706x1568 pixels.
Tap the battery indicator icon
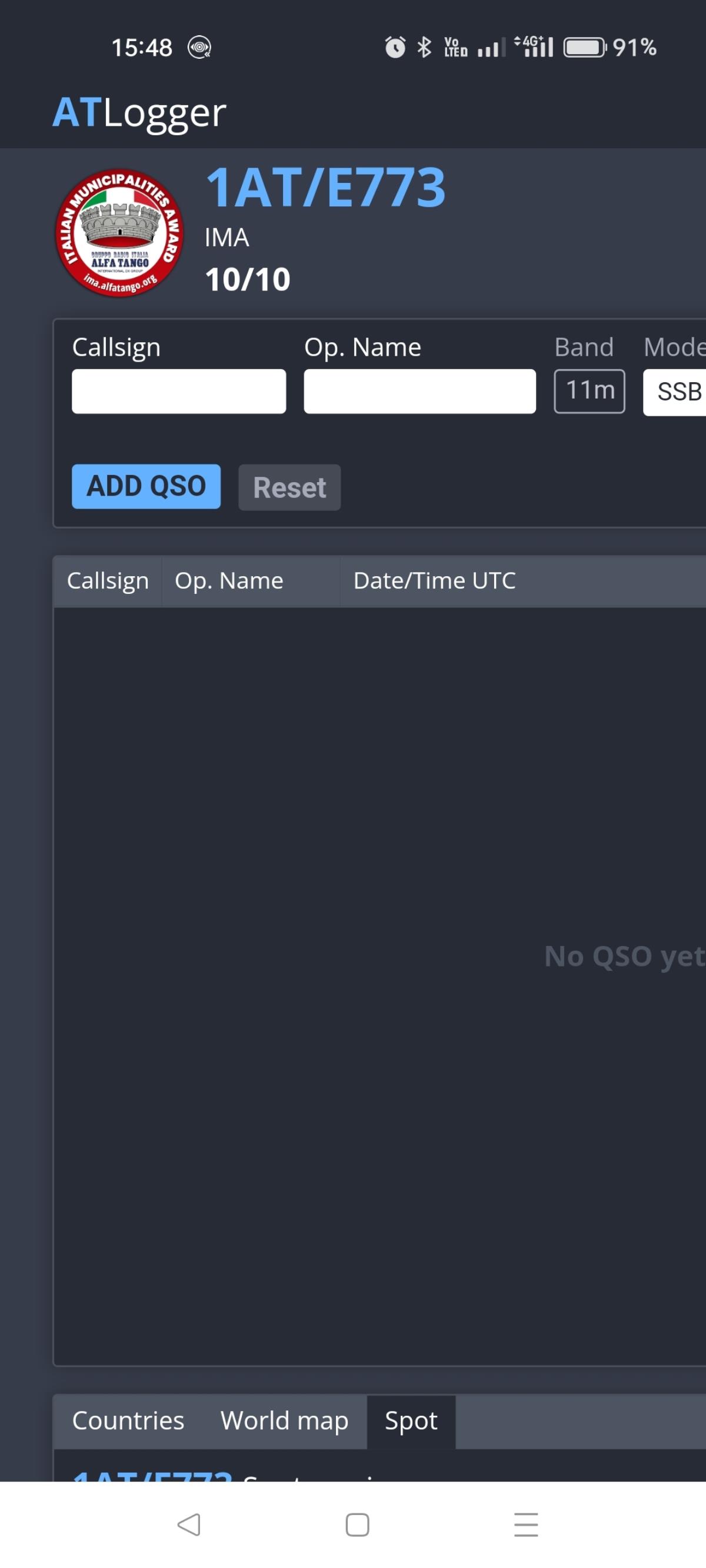point(584,48)
